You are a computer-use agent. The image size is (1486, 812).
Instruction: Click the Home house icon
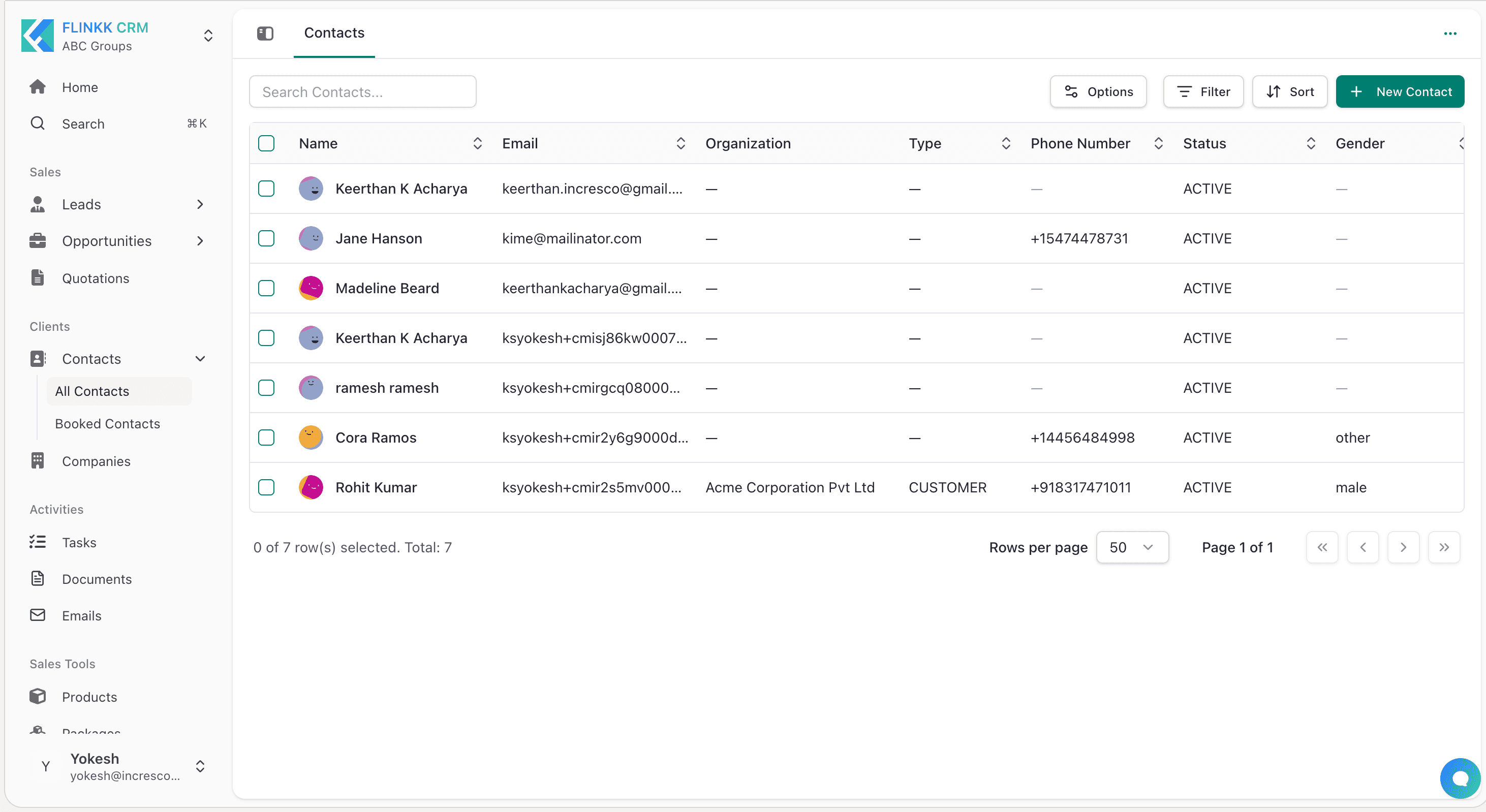tap(38, 87)
